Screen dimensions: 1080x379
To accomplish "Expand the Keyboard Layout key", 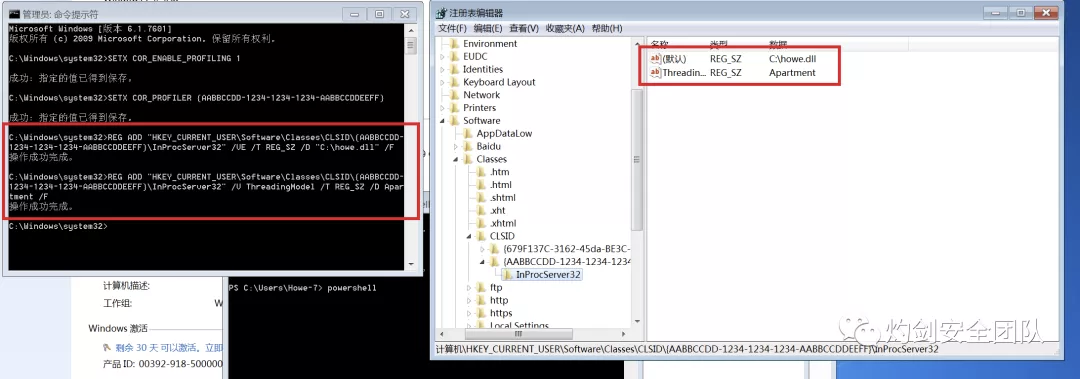I will pyautogui.click(x=442, y=82).
